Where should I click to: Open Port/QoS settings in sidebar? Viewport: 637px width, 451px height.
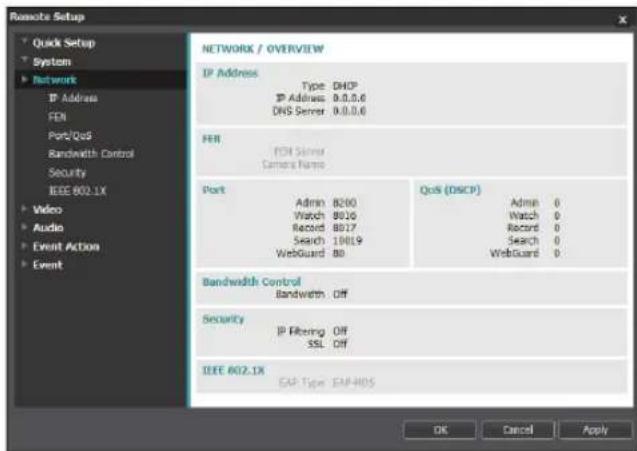point(70,136)
